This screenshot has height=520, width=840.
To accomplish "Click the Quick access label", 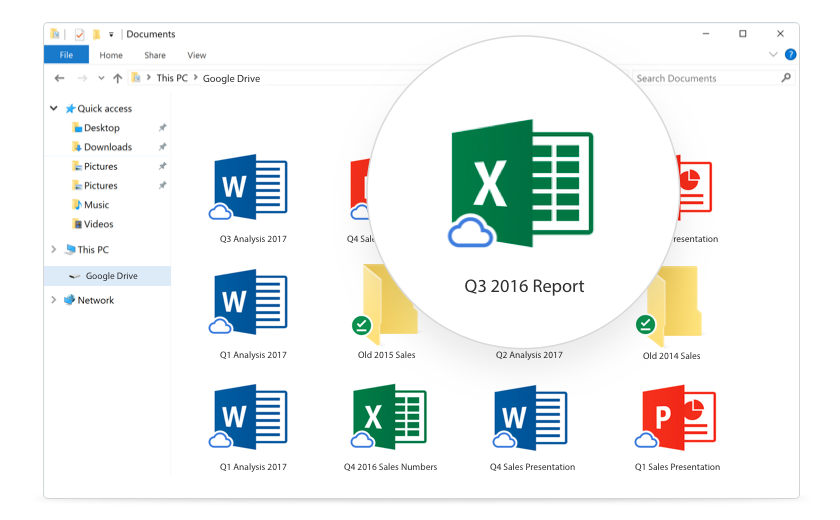I will 104,108.
